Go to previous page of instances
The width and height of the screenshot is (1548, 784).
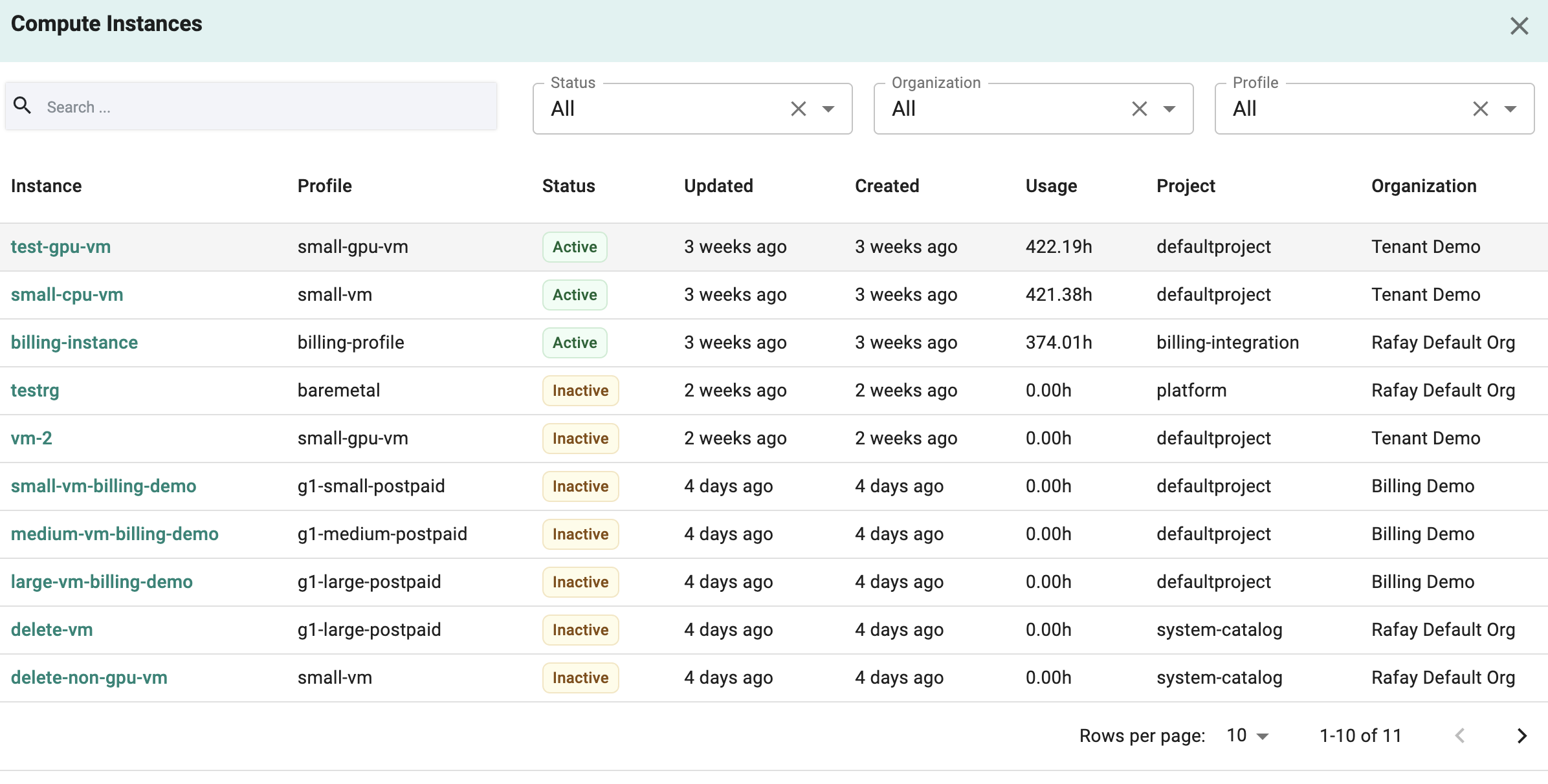pos(1460,735)
